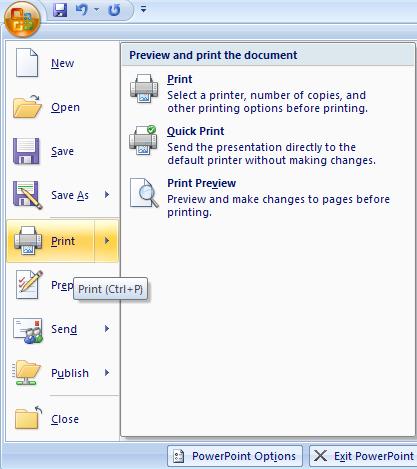The height and width of the screenshot is (469, 417).
Task: Choose Close from the Office menu
Action: click(63, 419)
